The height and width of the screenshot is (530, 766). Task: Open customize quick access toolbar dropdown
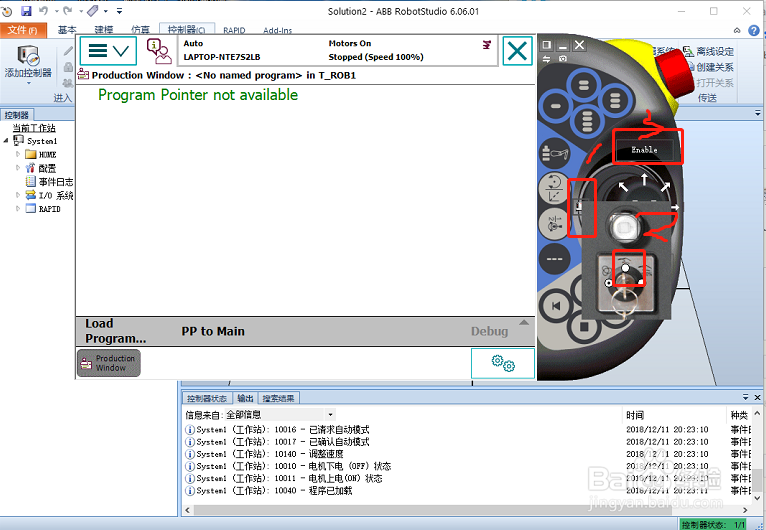[x=119, y=11]
